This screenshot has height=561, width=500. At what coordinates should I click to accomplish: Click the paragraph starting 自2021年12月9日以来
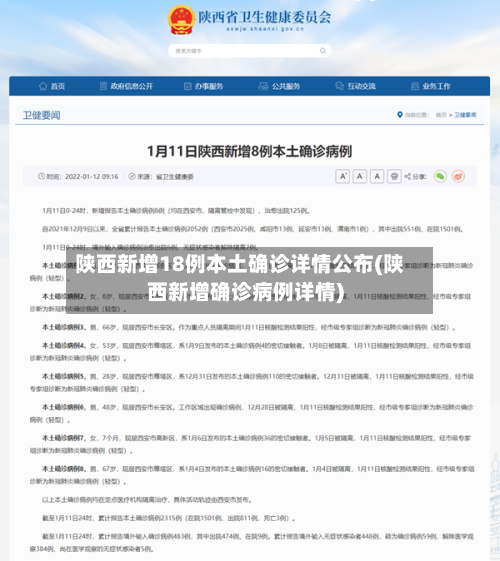pyautogui.click(x=253, y=229)
